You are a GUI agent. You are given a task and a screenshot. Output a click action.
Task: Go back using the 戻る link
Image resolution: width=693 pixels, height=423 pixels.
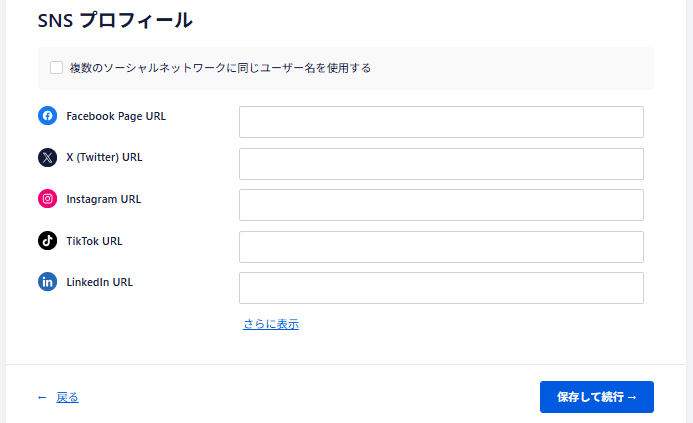coord(67,397)
